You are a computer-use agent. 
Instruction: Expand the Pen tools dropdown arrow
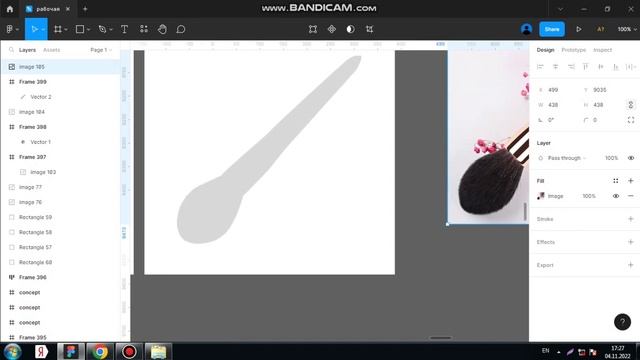click(111, 29)
